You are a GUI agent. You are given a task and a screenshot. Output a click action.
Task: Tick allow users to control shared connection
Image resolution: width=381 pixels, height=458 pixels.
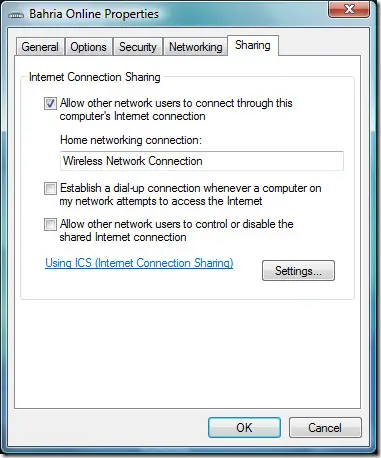(x=50, y=224)
